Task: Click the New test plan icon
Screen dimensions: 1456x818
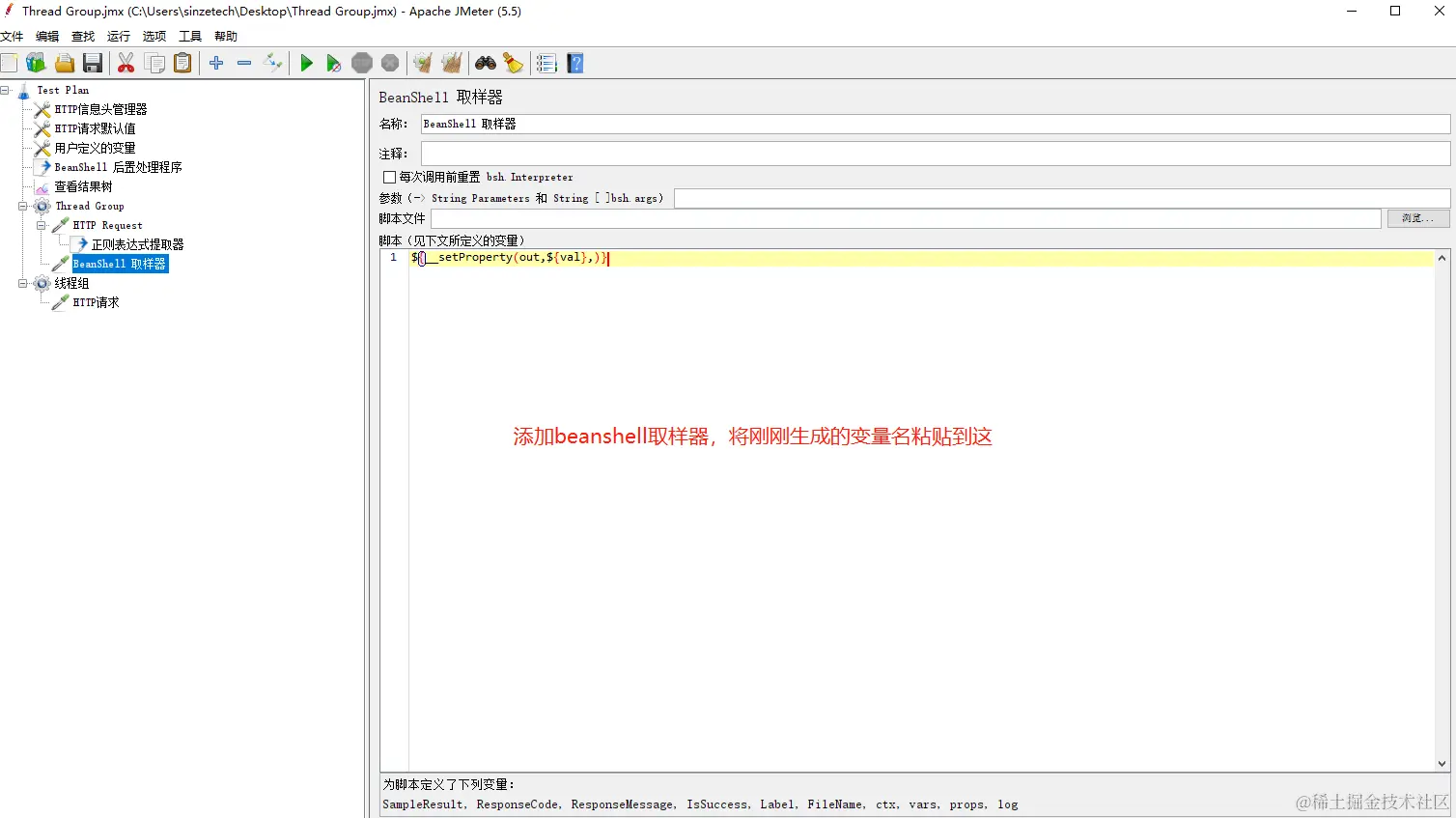Action: pos(9,64)
